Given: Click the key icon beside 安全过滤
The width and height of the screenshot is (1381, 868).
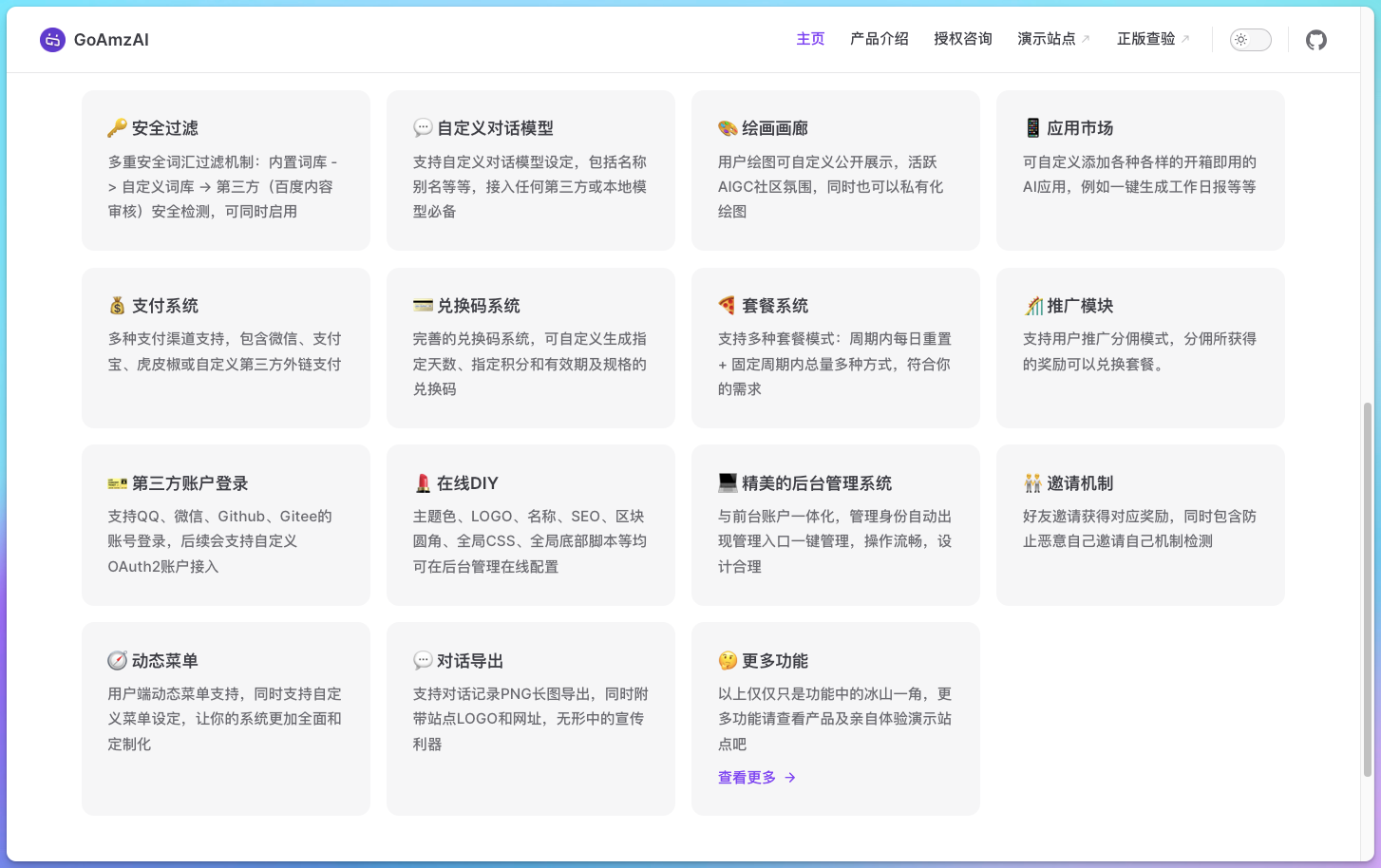Looking at the screenshot, I should pos(117,128).
